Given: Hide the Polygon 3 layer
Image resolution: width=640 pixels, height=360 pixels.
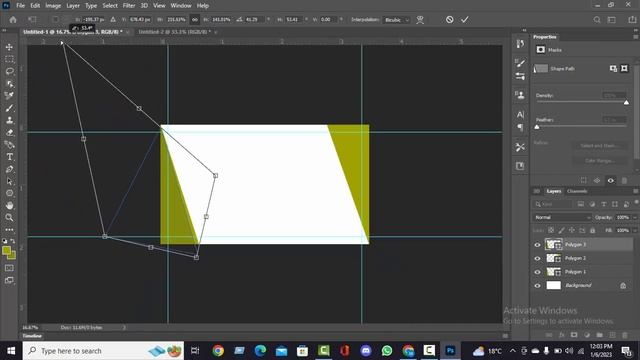Looking at the screenshot, I should [x=537, y=245].
